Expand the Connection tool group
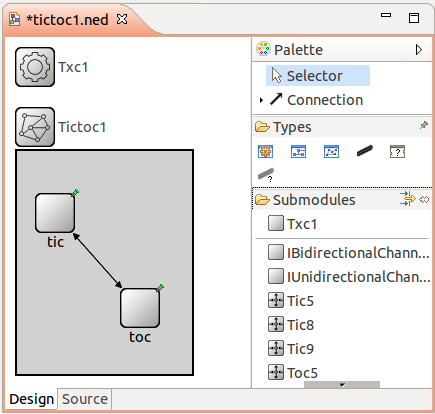The height and width of the screenshot is (414, 435). click(x=261, y=100)
